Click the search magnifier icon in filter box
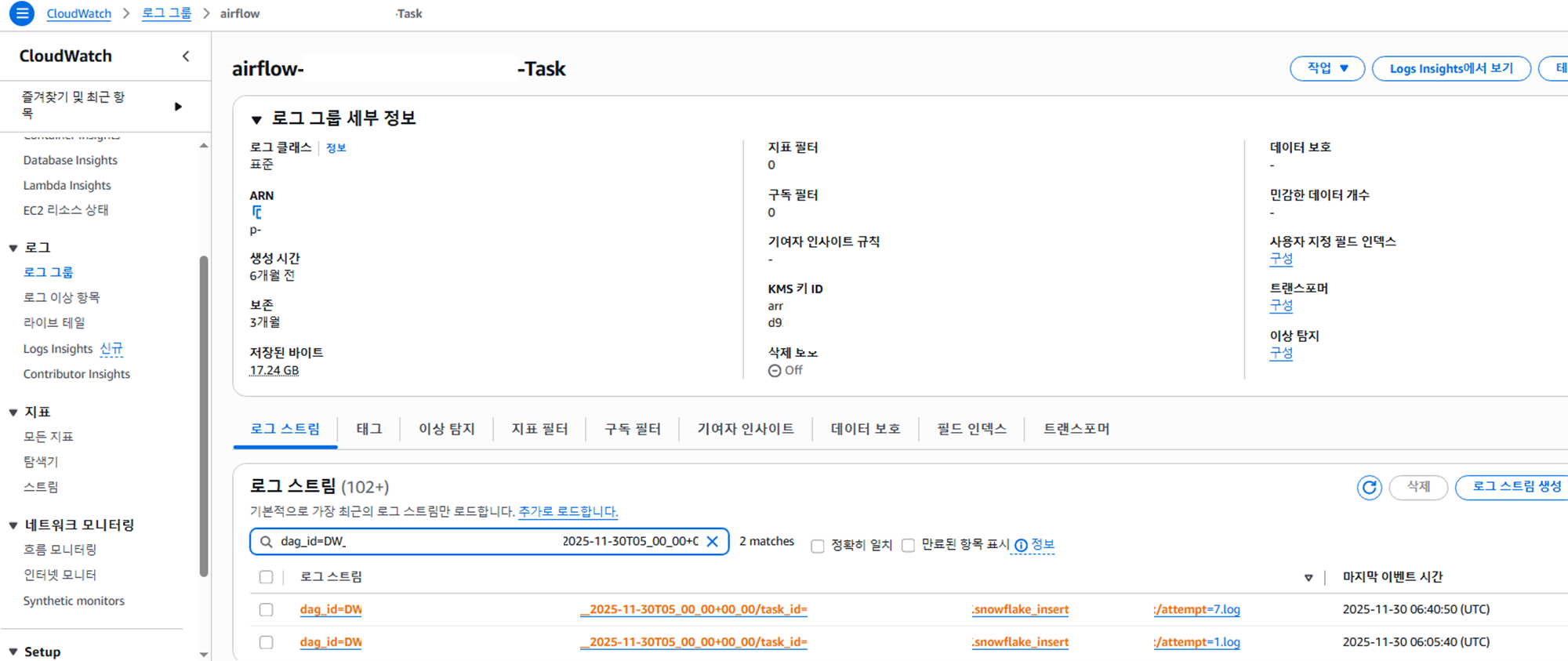The image size is (1568, 661). click(267, 542)
